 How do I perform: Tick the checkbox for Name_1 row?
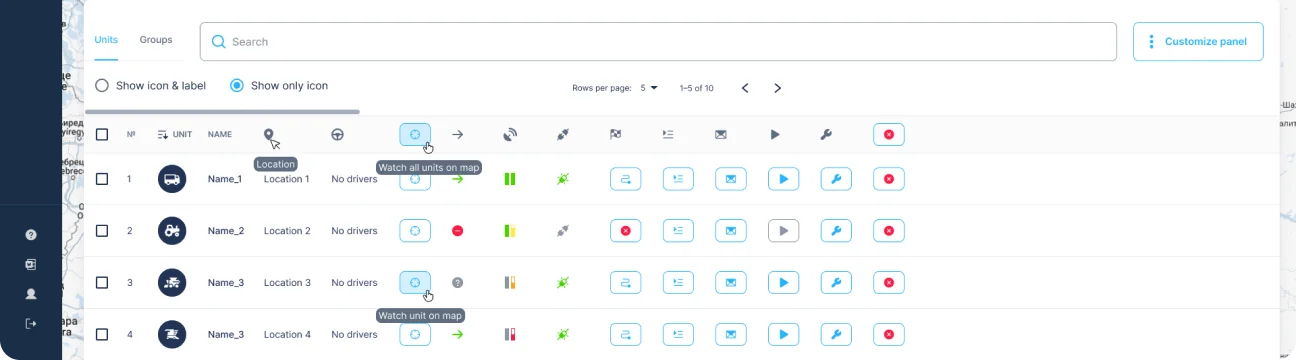102,179
